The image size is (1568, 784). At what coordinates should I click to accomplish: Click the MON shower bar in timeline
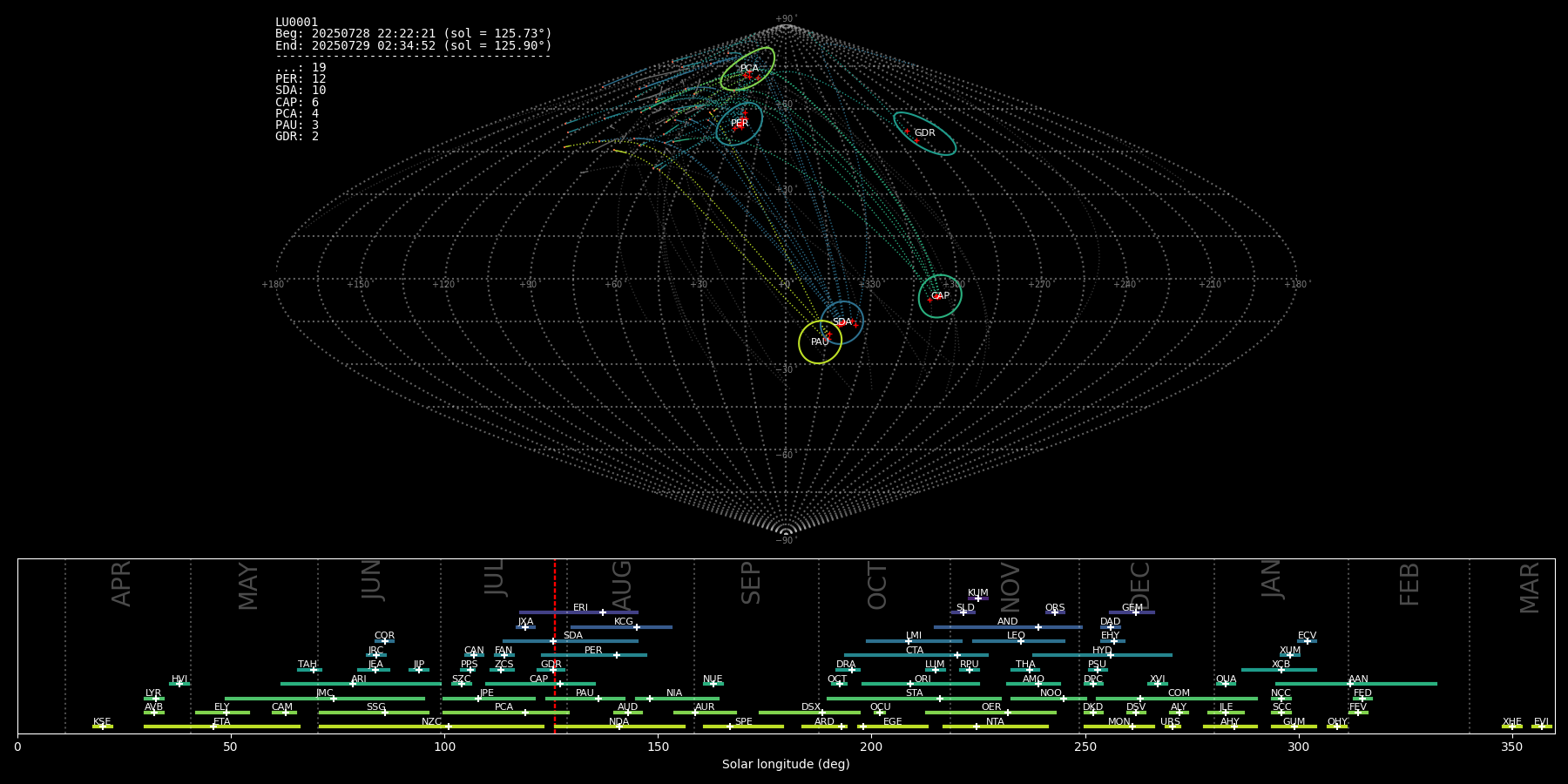[1119, 727]
